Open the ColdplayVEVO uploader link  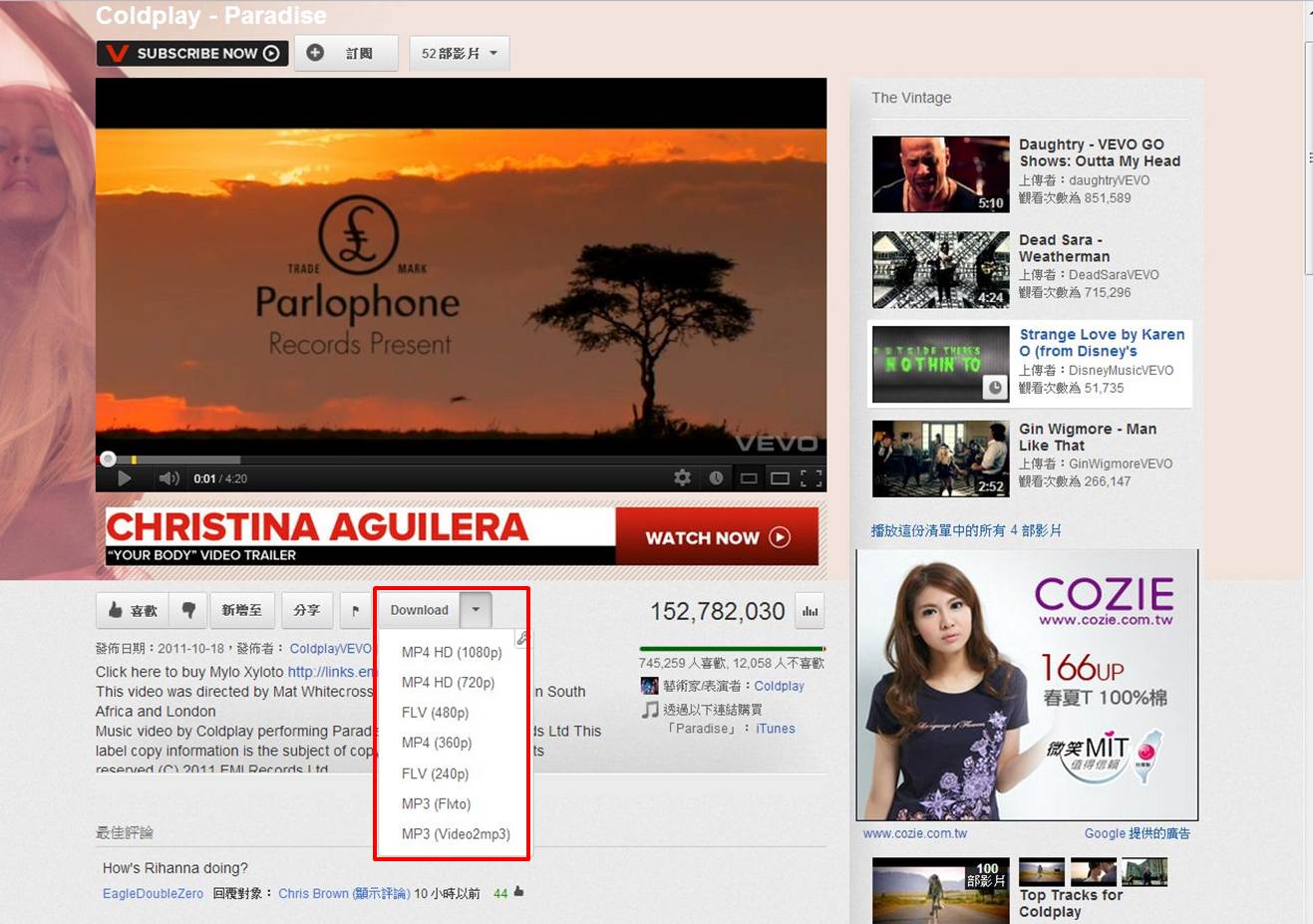(331, 649)
